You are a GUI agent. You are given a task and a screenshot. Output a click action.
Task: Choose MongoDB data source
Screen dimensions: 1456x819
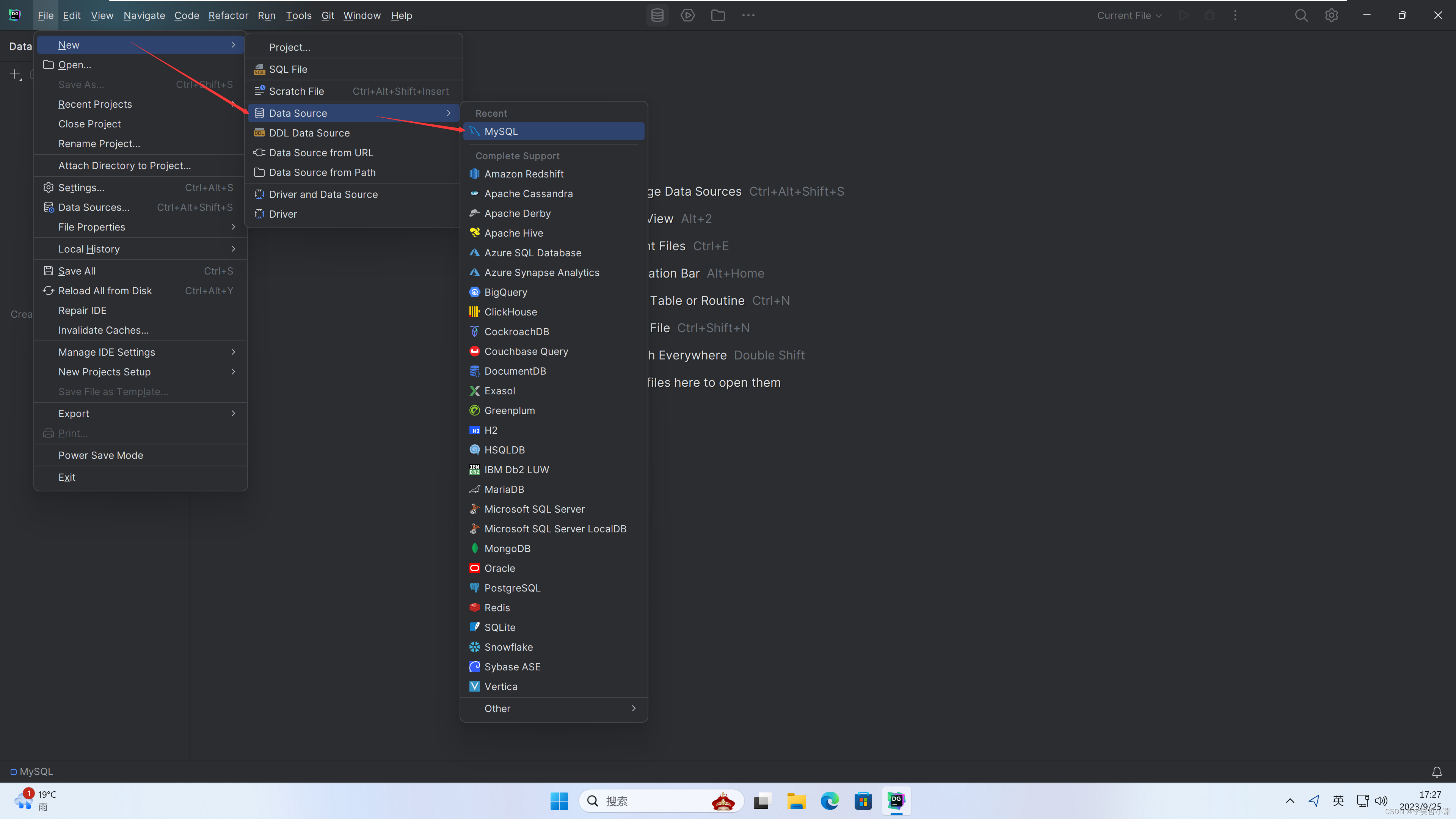click(553, 548)
